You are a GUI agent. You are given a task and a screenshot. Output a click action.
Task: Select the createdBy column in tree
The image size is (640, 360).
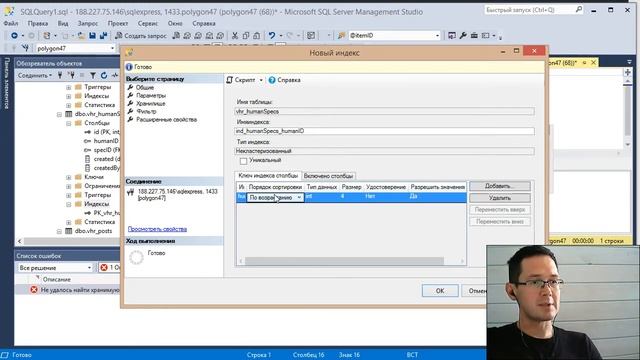pyautogui.click(x=106, y=168)
